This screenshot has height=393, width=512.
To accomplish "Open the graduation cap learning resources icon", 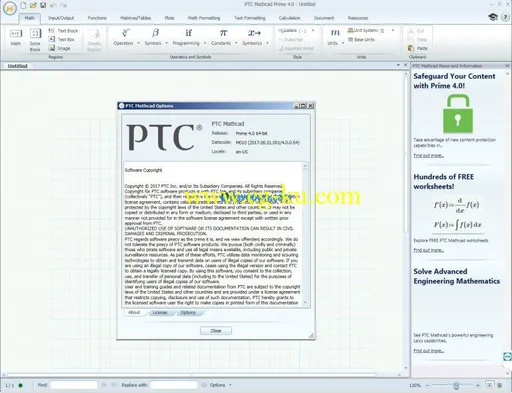I will coord(493,17).
